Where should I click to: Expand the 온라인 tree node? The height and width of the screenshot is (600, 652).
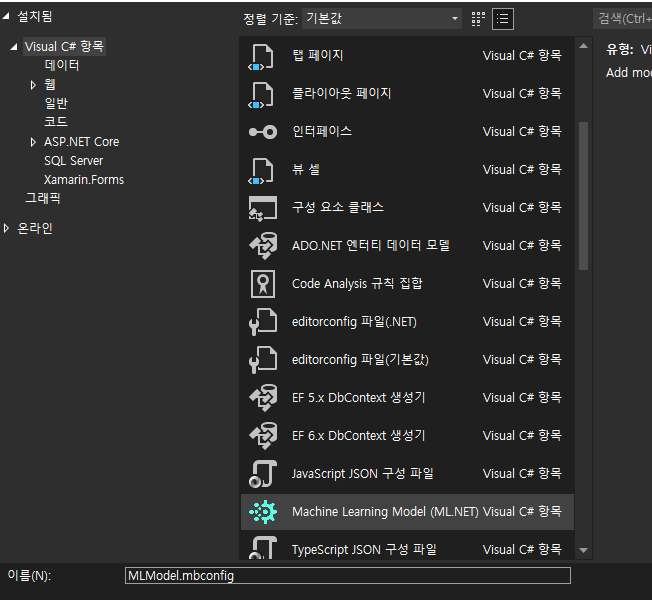6,228
